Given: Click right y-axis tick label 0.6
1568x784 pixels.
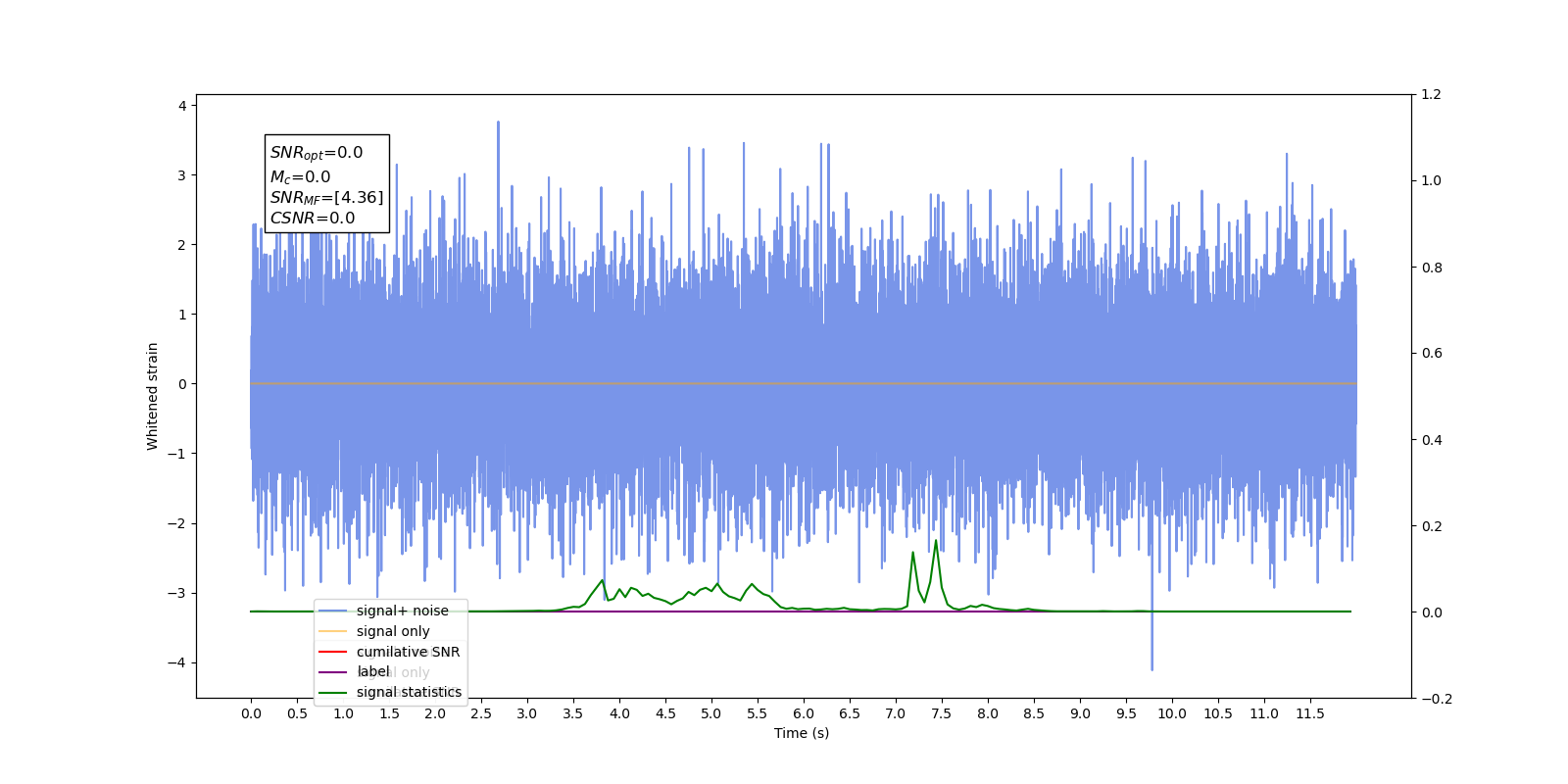Looking at the screenshot, I should coord(1432,354).
